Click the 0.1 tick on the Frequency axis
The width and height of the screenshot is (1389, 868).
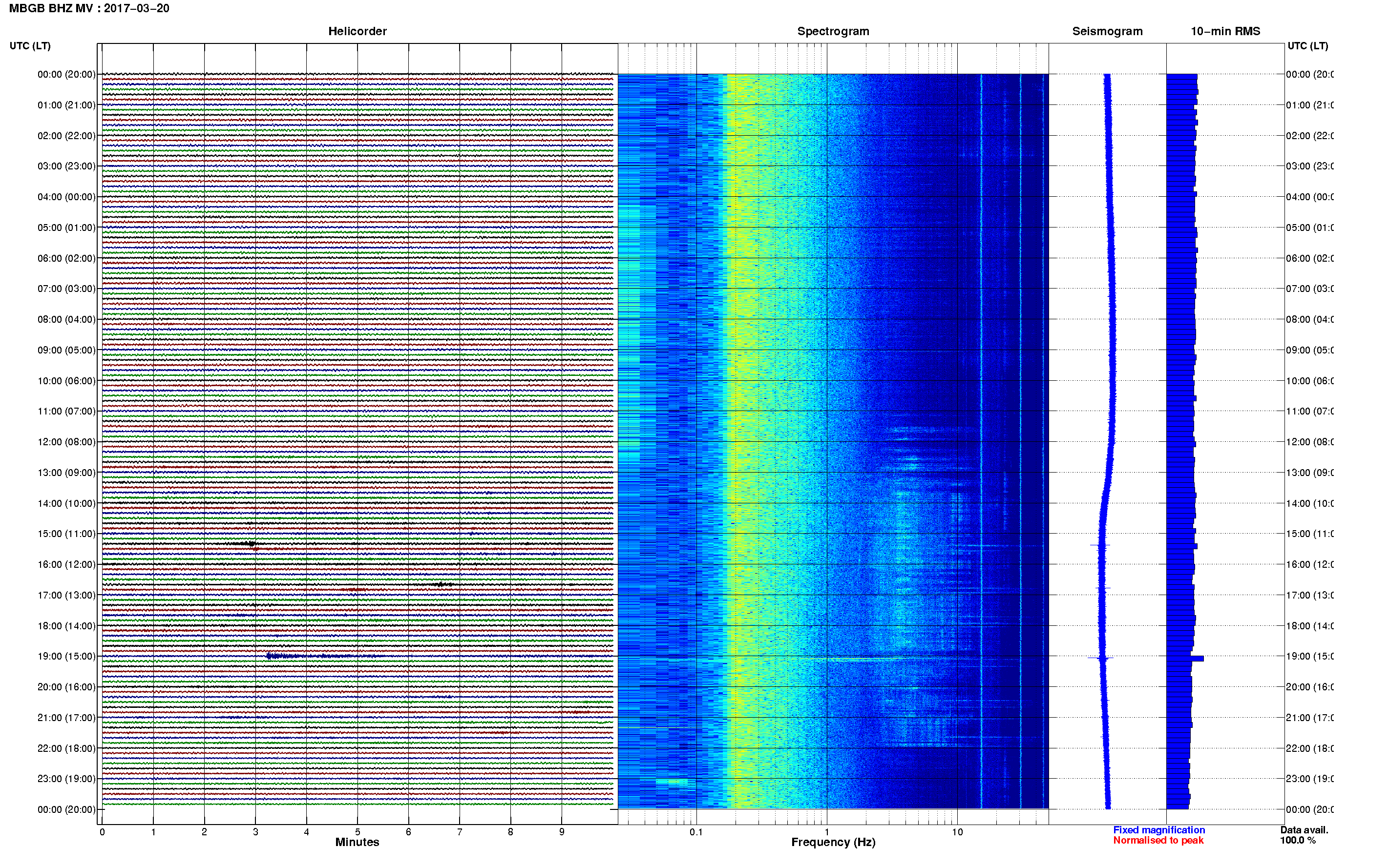pyautogui.click(x=696, y=832)
